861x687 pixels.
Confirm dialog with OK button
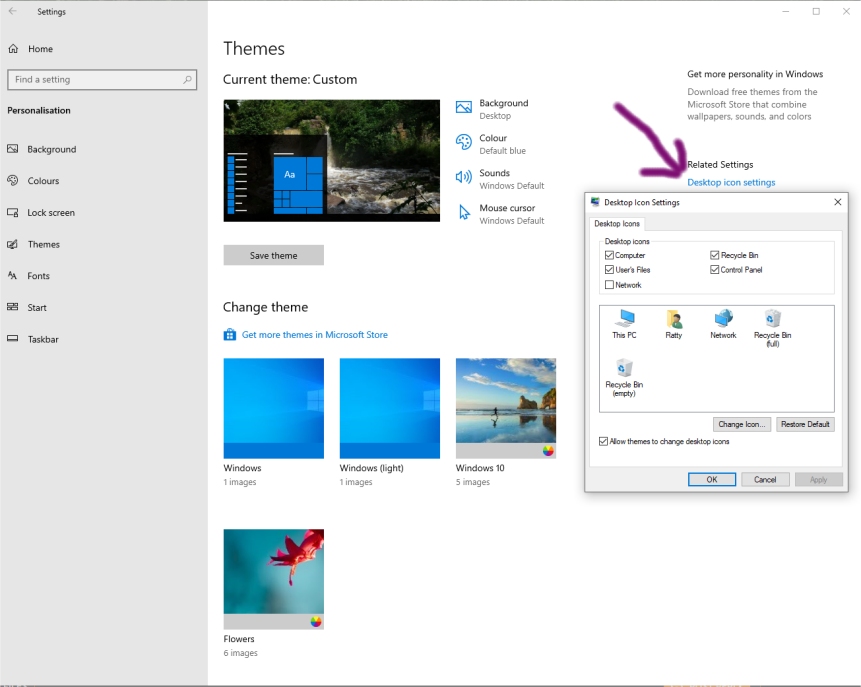tap(712, 479)
